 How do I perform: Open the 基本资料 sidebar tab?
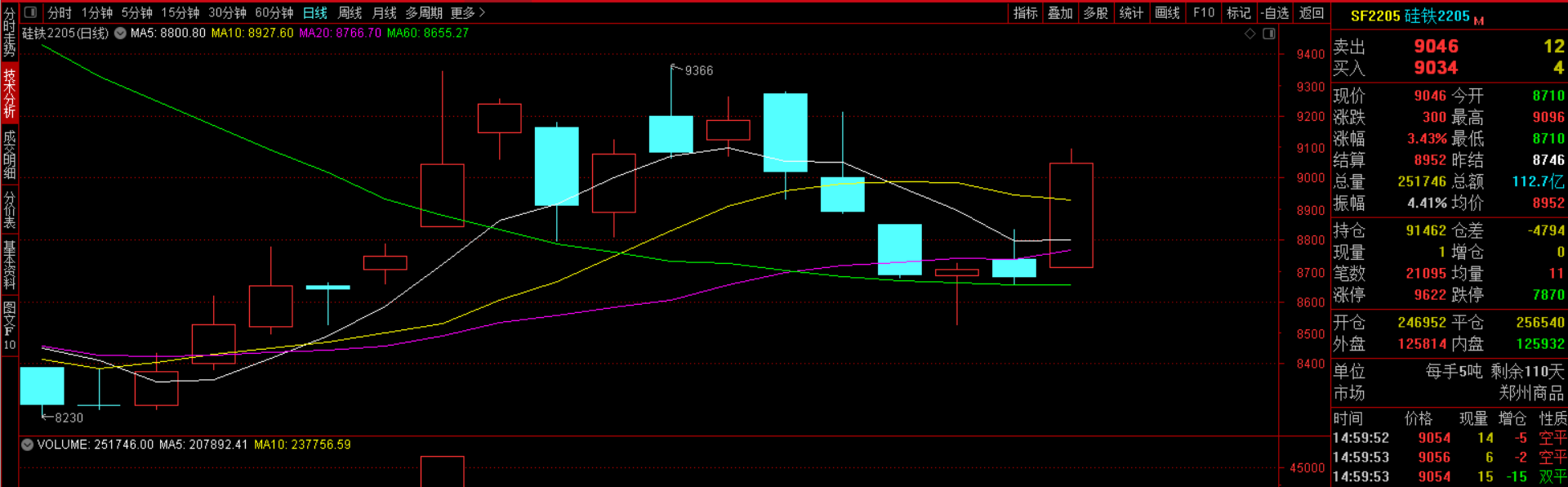coord(9,265)
